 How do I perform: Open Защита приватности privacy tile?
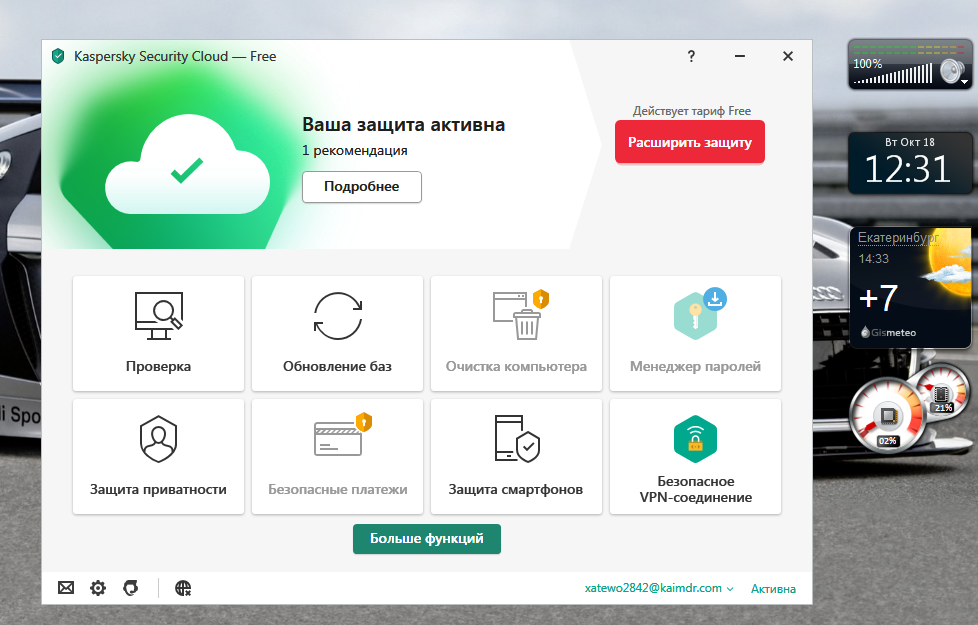(x=158, y=457)
